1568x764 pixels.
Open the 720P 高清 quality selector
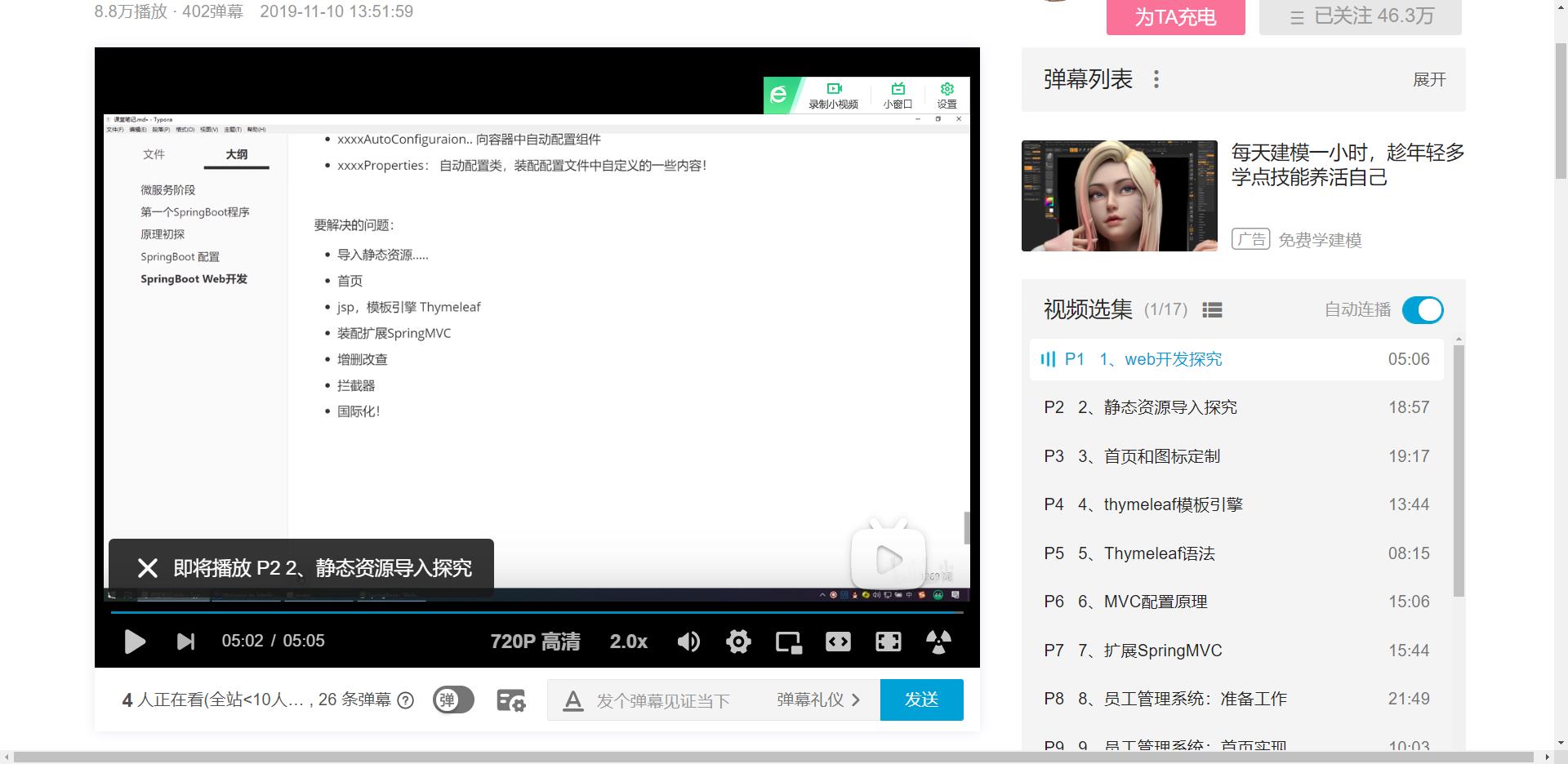(x=536, y=642)
